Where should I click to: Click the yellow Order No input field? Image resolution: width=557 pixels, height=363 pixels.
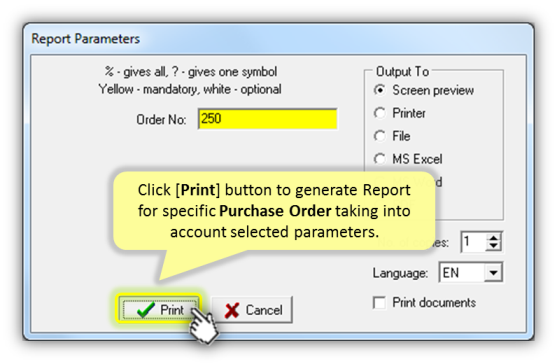click(x=267, y=119)
